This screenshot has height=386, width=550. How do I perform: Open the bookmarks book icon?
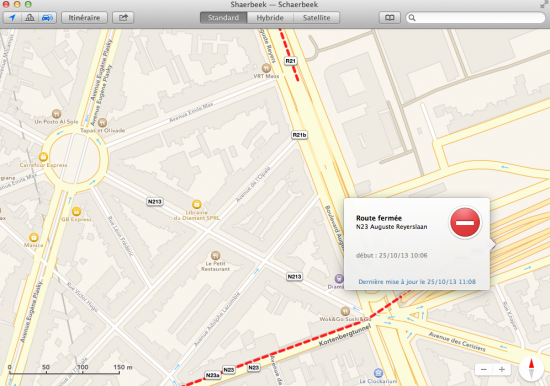coord(390,18)
